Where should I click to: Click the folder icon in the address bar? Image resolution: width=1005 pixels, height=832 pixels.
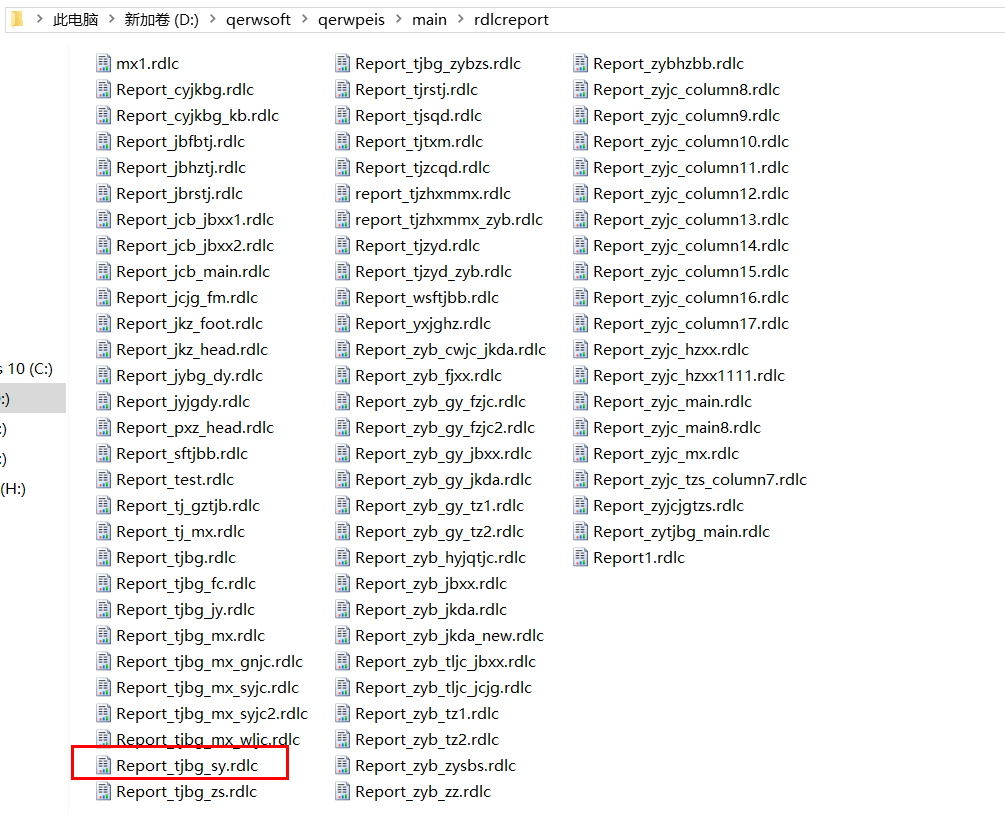(17, 19)
